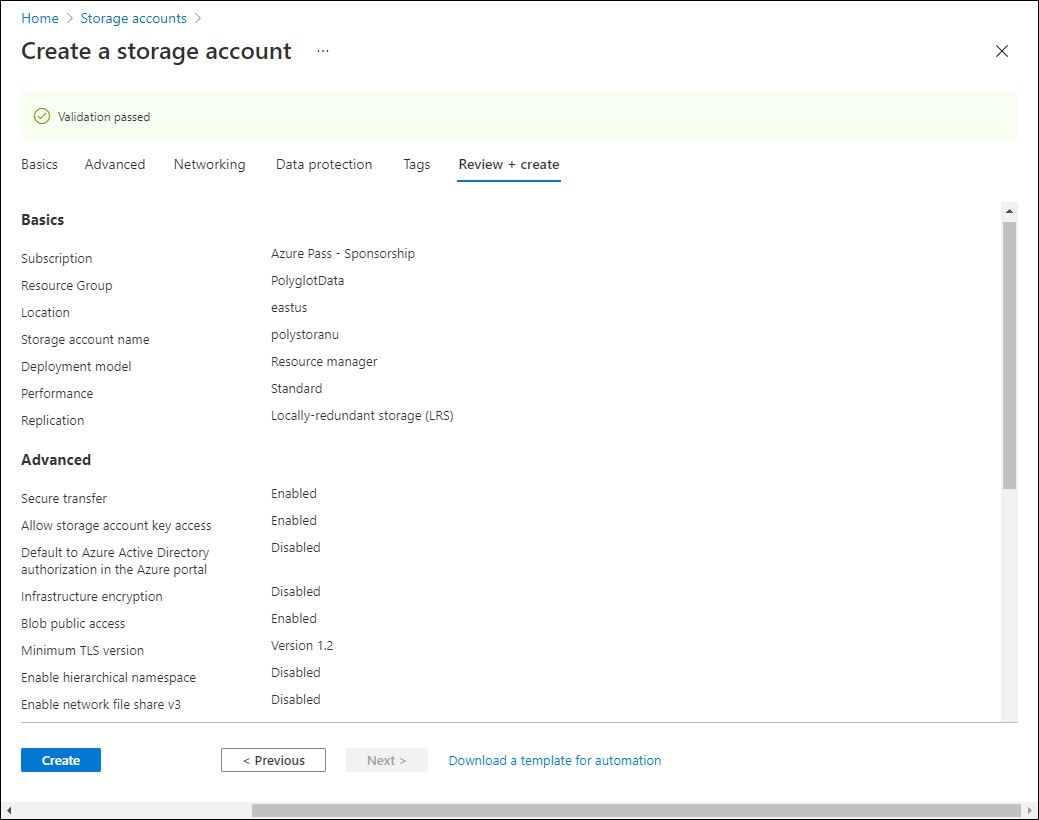Click the vertical scrollbar thumb
Viewport: 1039px width, 820px height.
1009,355
